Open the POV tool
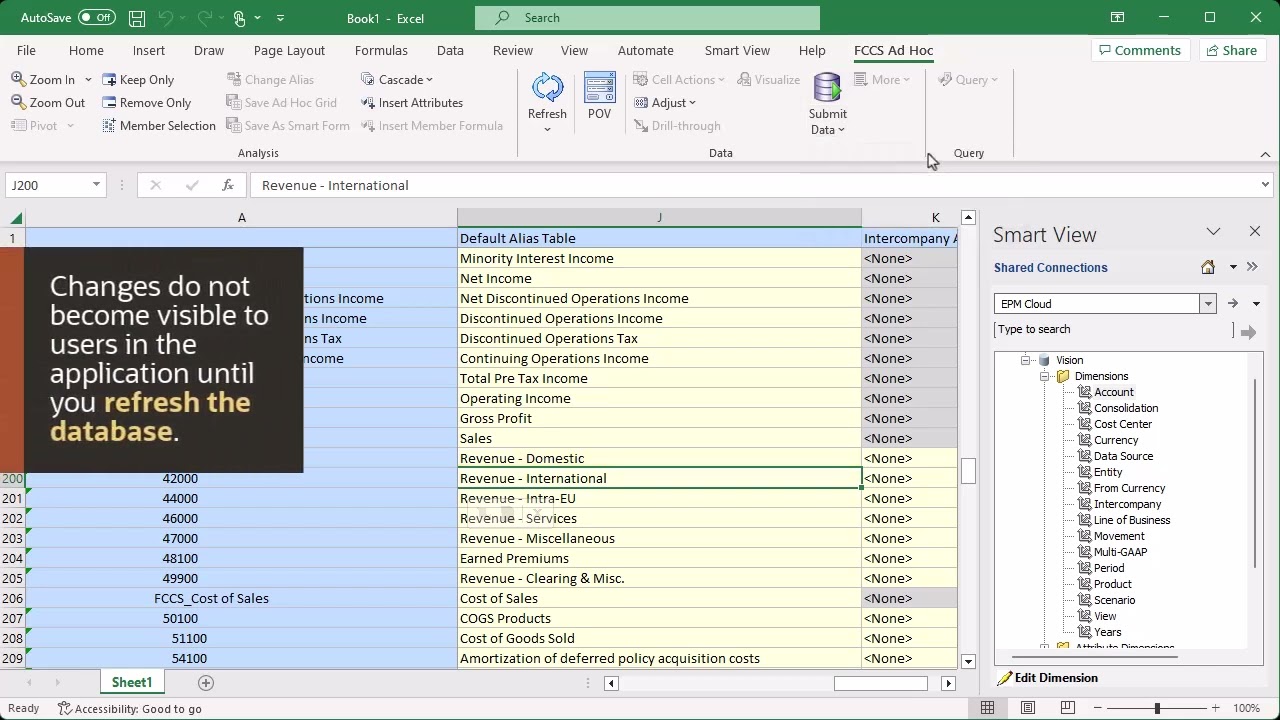This screenshot has width=1280, height=720. [x=599, y=97]
